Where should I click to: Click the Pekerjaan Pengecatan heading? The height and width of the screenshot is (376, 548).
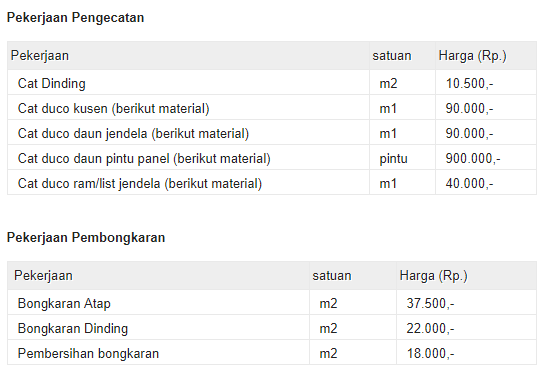pos(75,17)
